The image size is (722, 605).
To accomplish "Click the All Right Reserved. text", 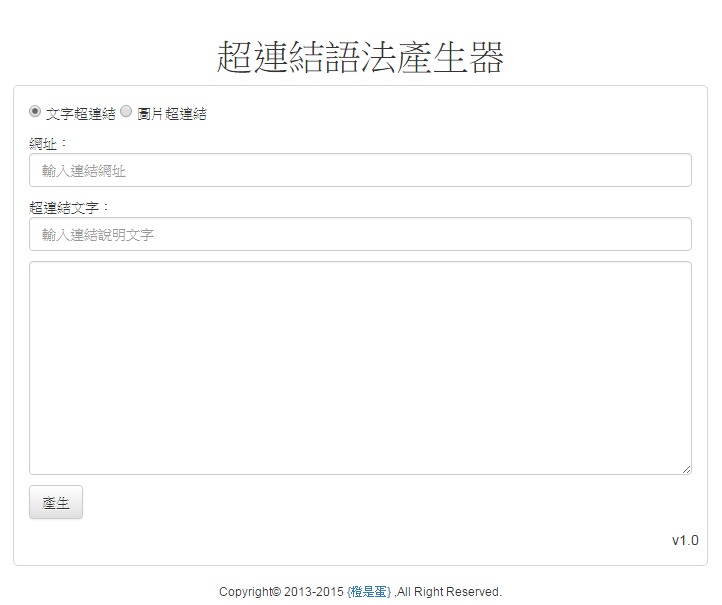I will click(x=449, y=592).
